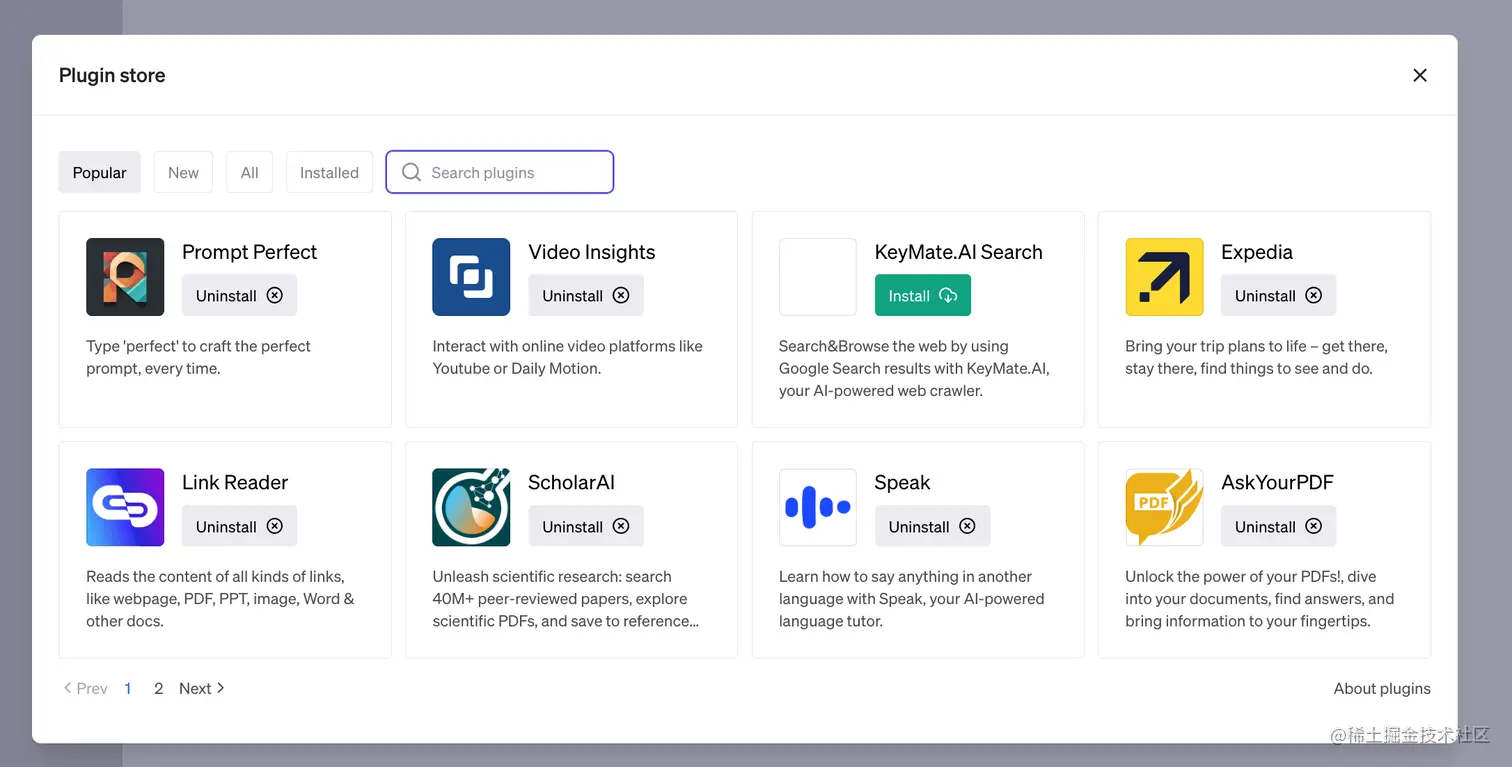1512x767 pixels.
Task: Click the ScholarAI title text
Action: click(x=571, y=482)
